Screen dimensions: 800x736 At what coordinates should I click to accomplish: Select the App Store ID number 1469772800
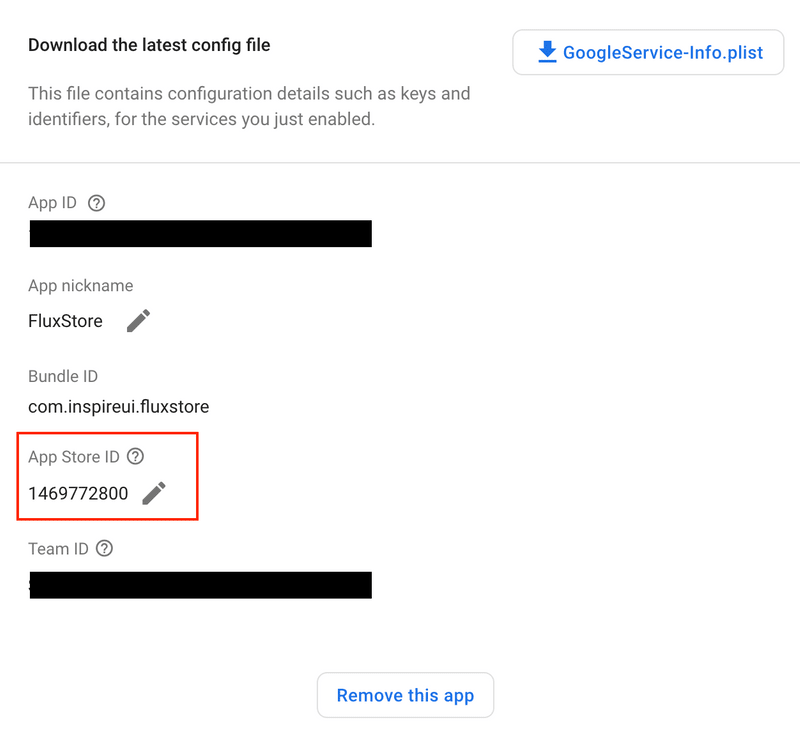pyautogui.click(x=78, y=493)
